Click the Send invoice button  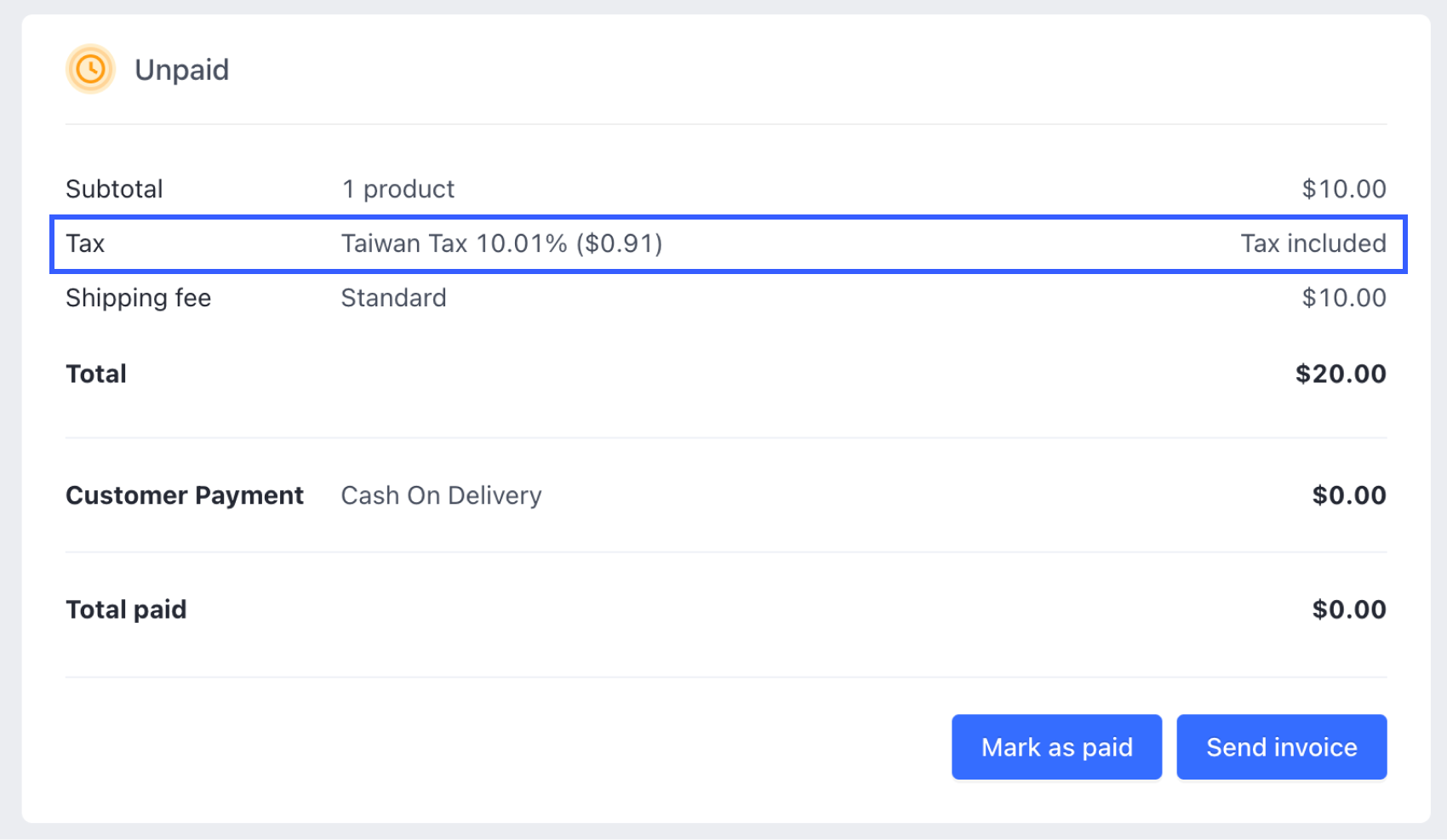[x=1280, y=746]
